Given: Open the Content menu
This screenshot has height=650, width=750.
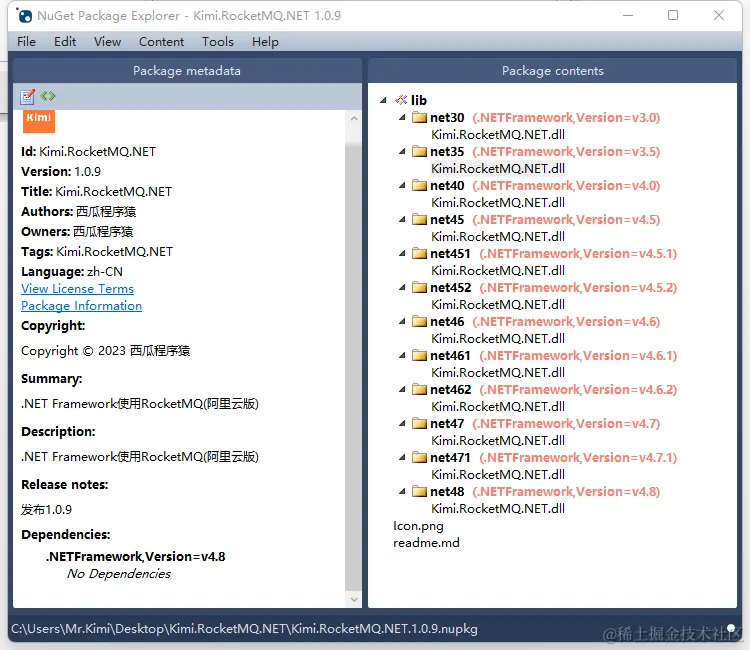Looking at the screenshot, I should [x=161, y=42].
